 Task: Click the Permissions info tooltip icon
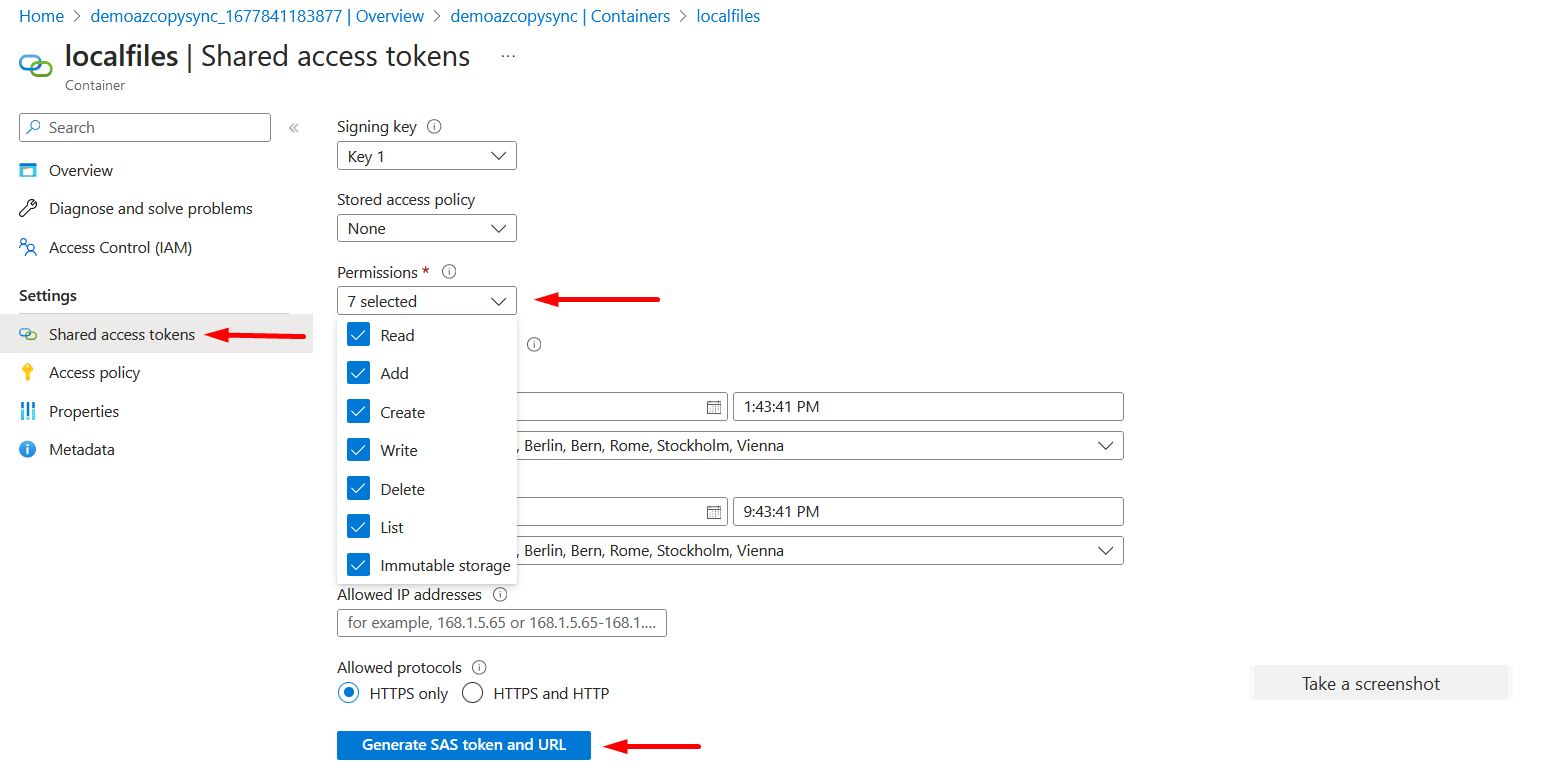coord(448,270)
